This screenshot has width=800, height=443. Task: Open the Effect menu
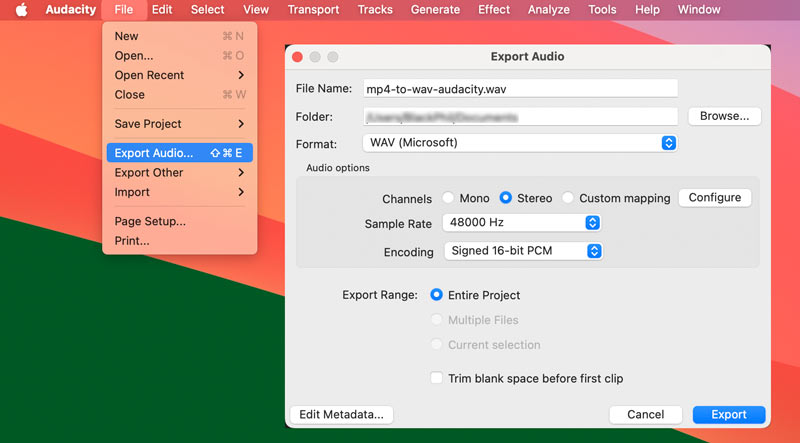pos(494,10)
